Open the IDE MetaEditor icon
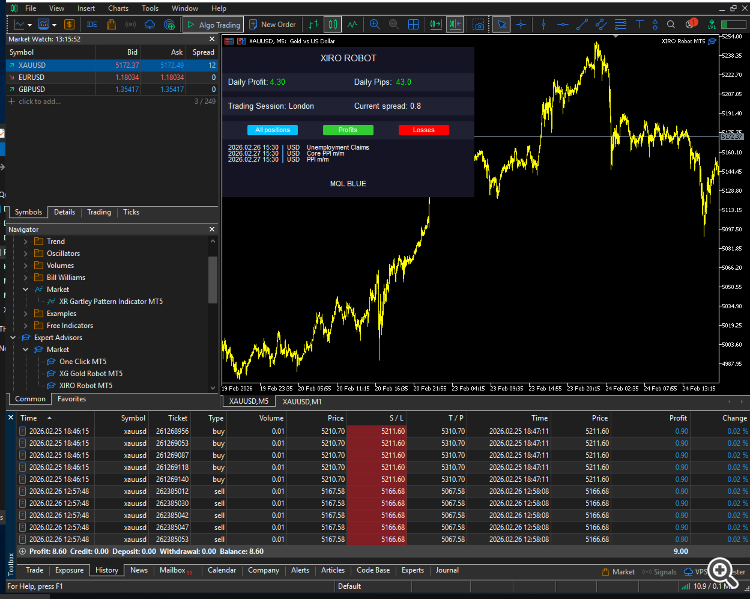 coord(92,24)
